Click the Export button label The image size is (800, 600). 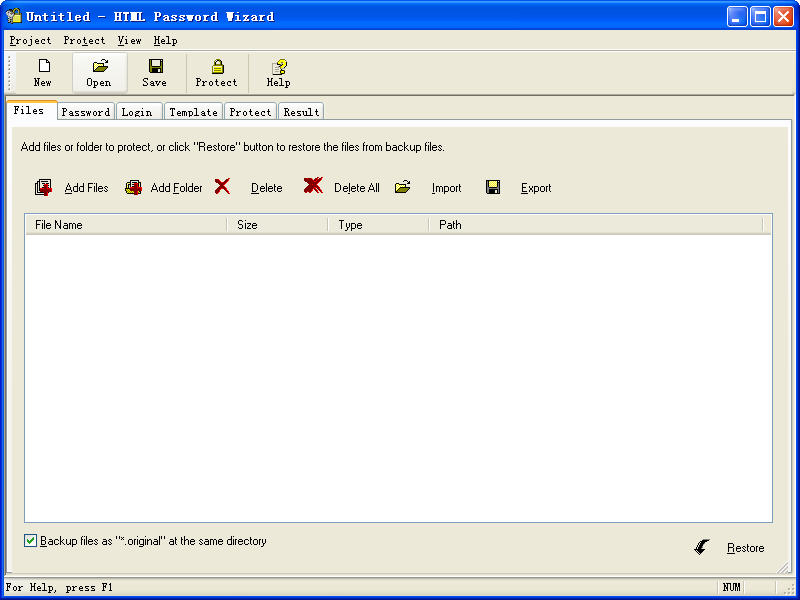coord(536,188)
